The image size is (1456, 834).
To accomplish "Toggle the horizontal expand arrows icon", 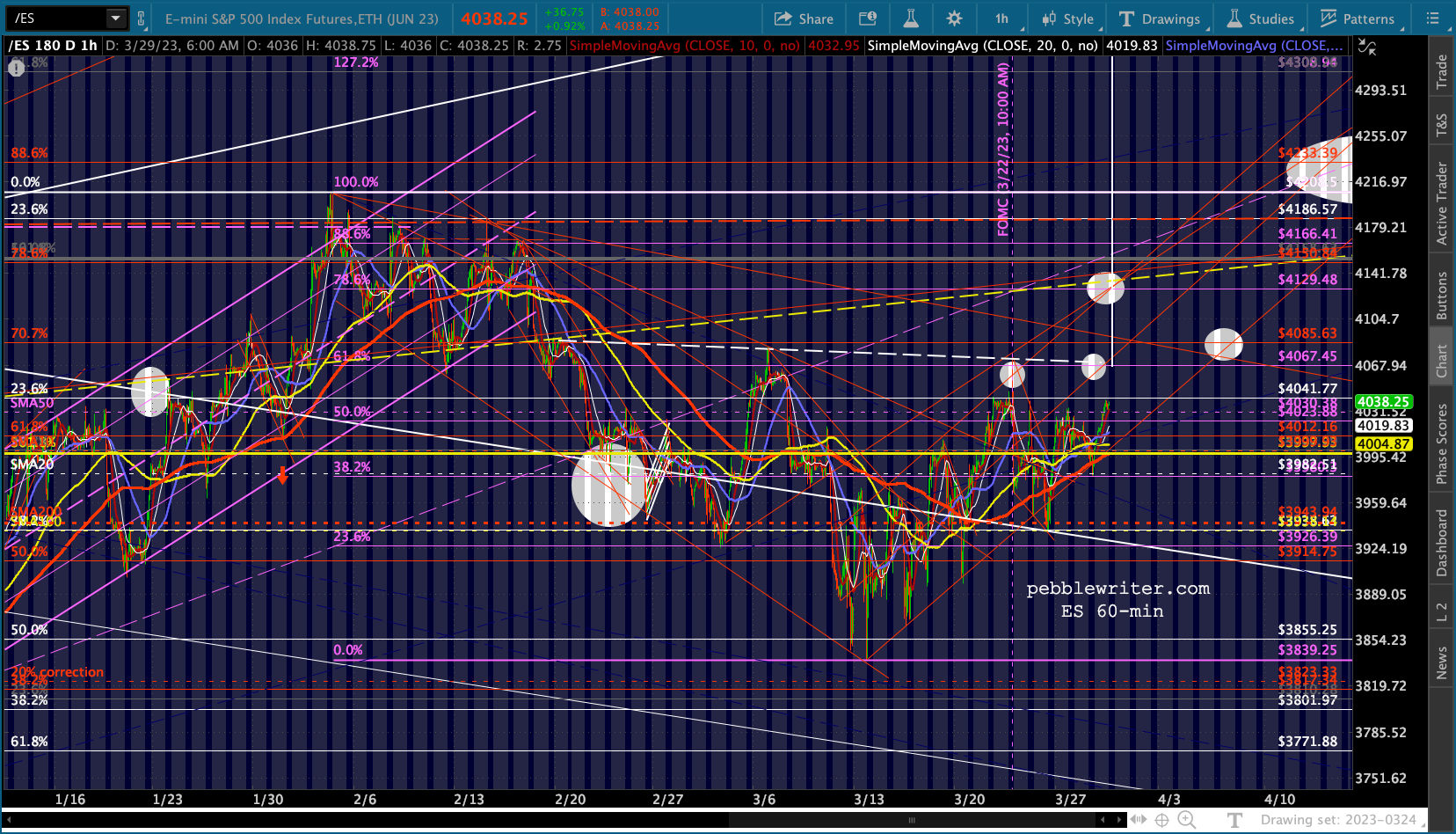I will (1138, 820).
